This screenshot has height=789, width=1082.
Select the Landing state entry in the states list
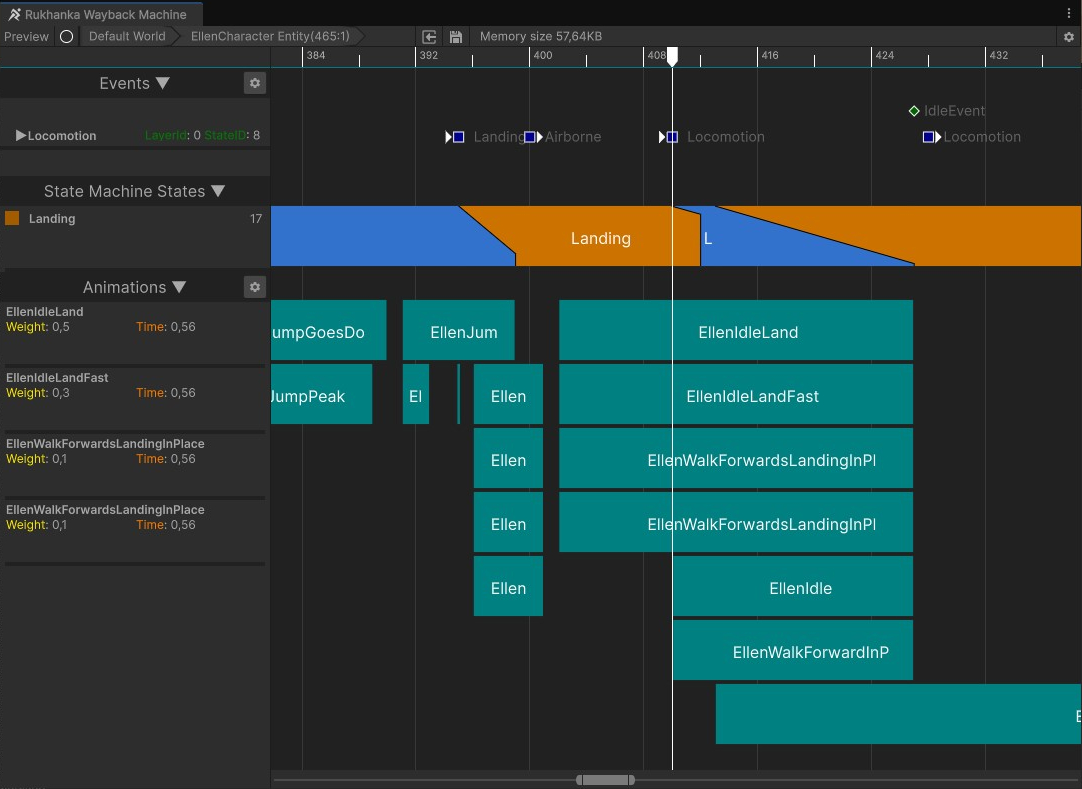click(51, 218)
